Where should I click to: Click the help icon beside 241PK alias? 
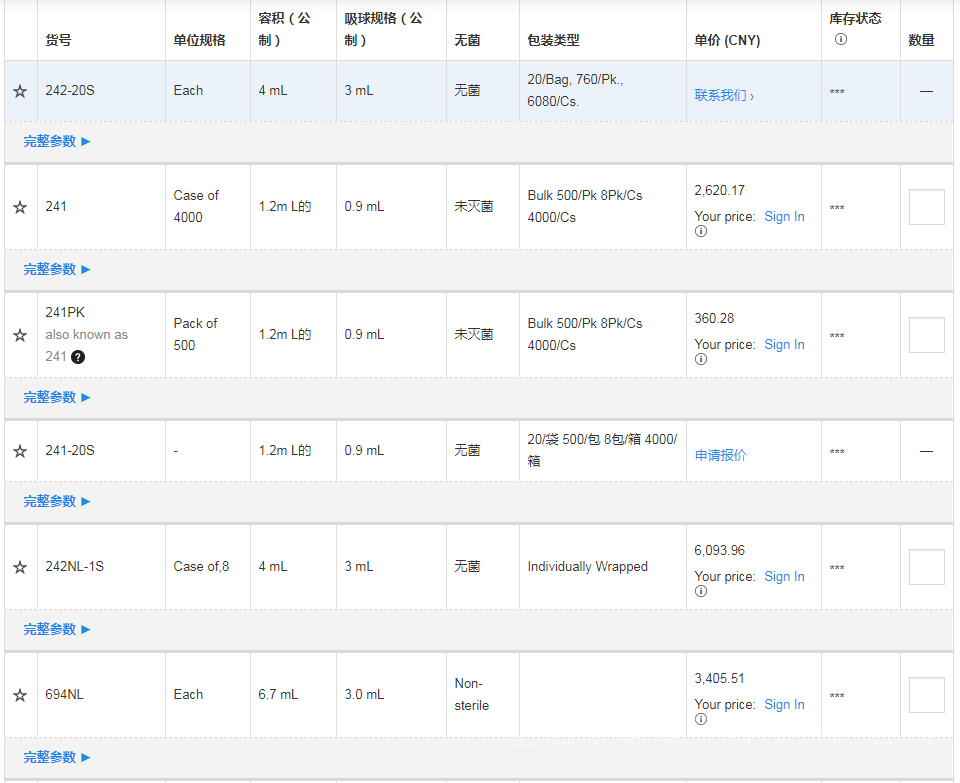(78, 357)
